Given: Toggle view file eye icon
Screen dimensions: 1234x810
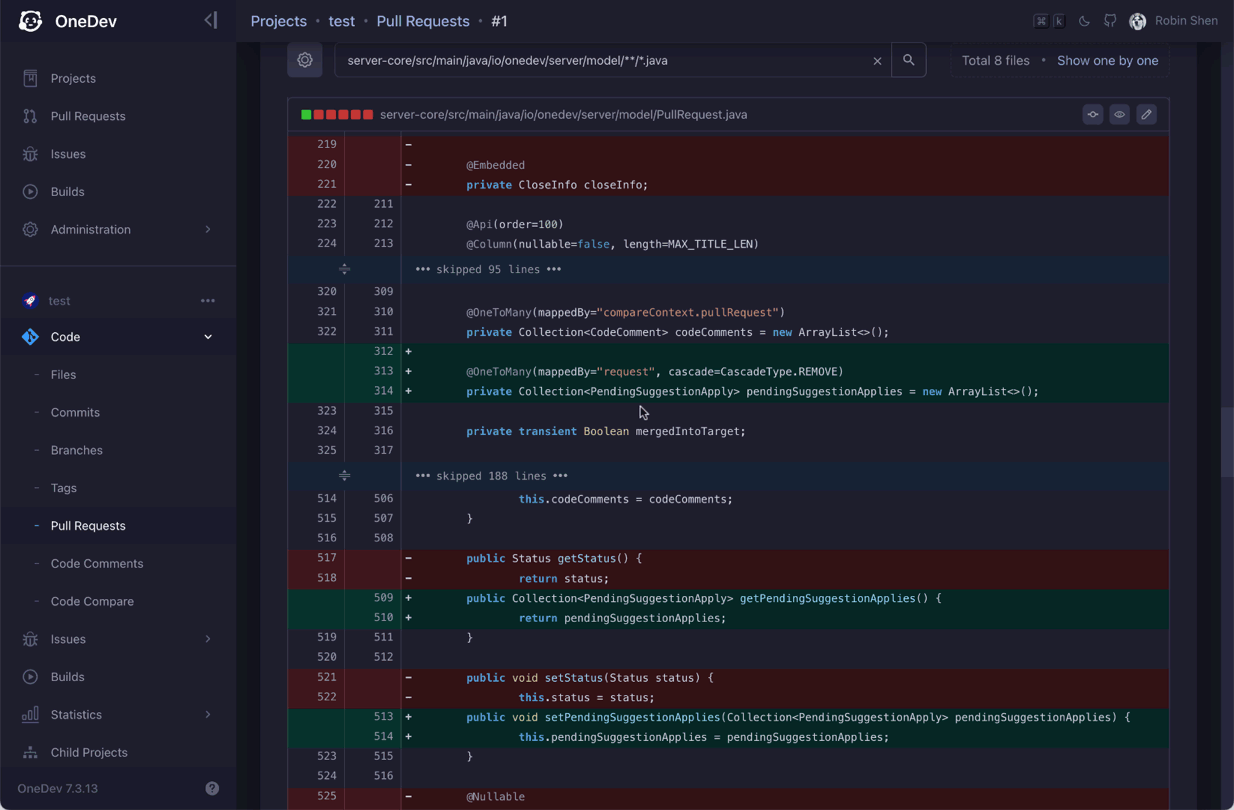Looking at the screenshot, I should [1120, 115].
